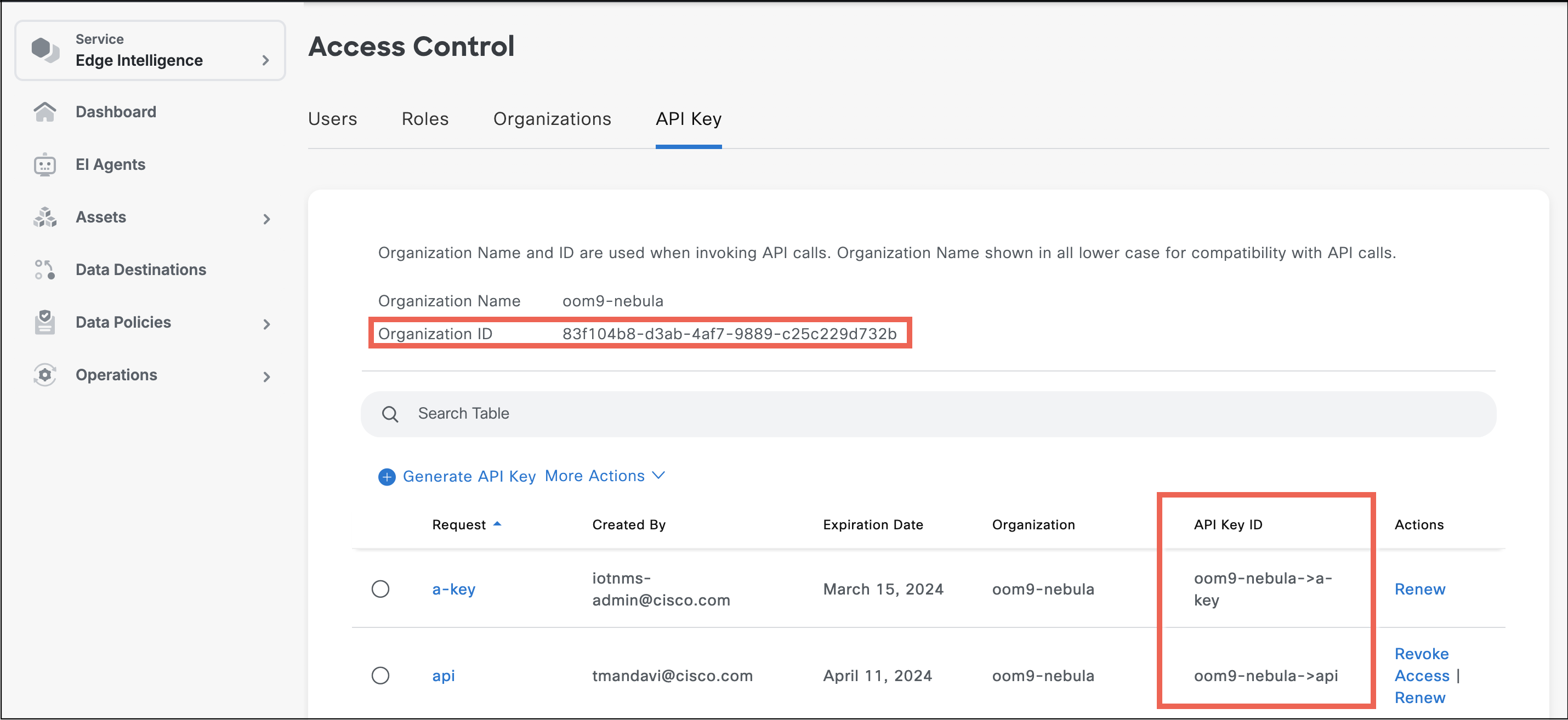
Task: Click the Expiration Date column header
Action: click(x=873, y=525)
